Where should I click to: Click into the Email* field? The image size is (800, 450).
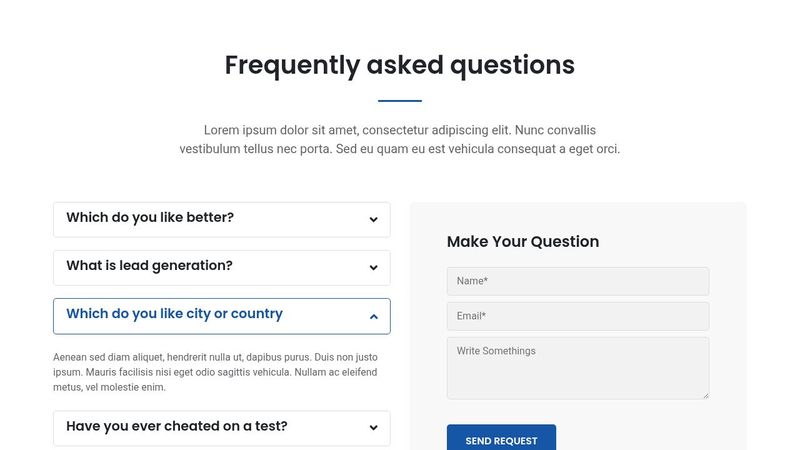577,316
